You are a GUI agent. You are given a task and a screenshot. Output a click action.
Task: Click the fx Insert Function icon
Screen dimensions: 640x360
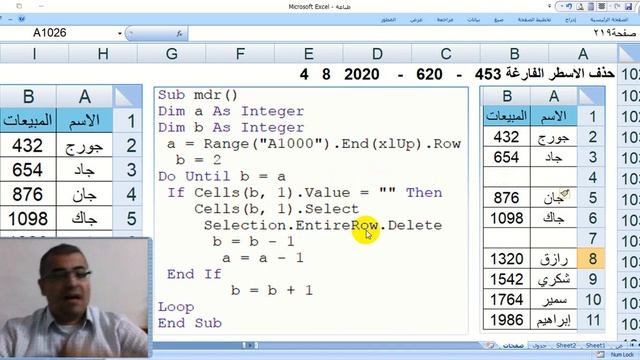tap(180, 33)
